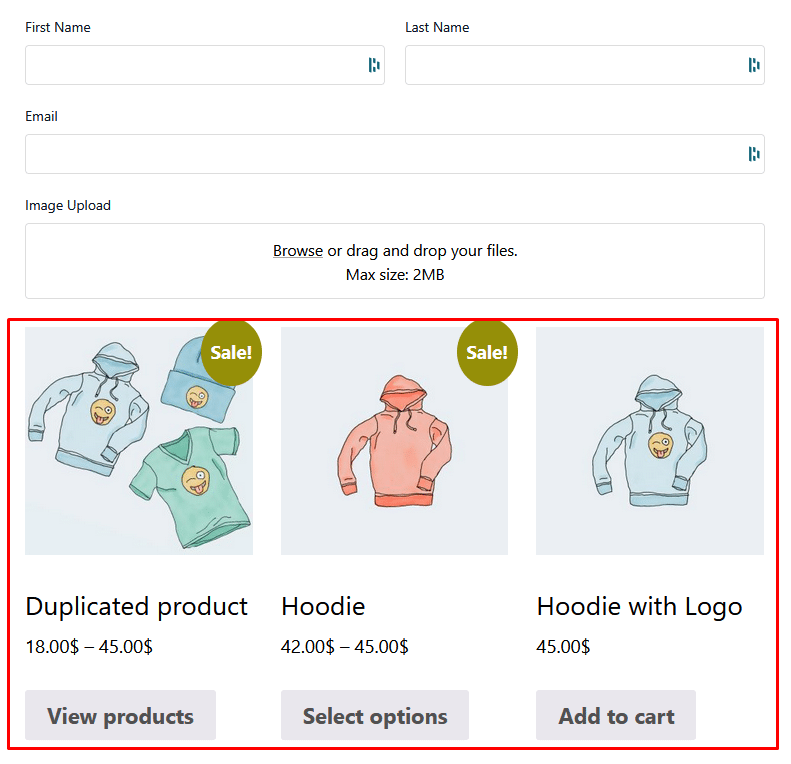Click the autofill icon in First Name field

coord(374,65)
